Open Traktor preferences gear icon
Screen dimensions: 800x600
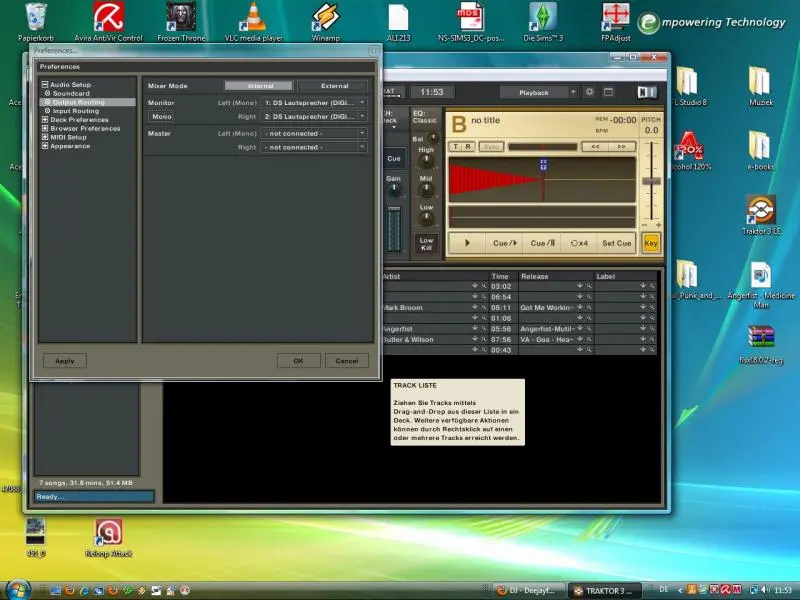pos(589,92)
